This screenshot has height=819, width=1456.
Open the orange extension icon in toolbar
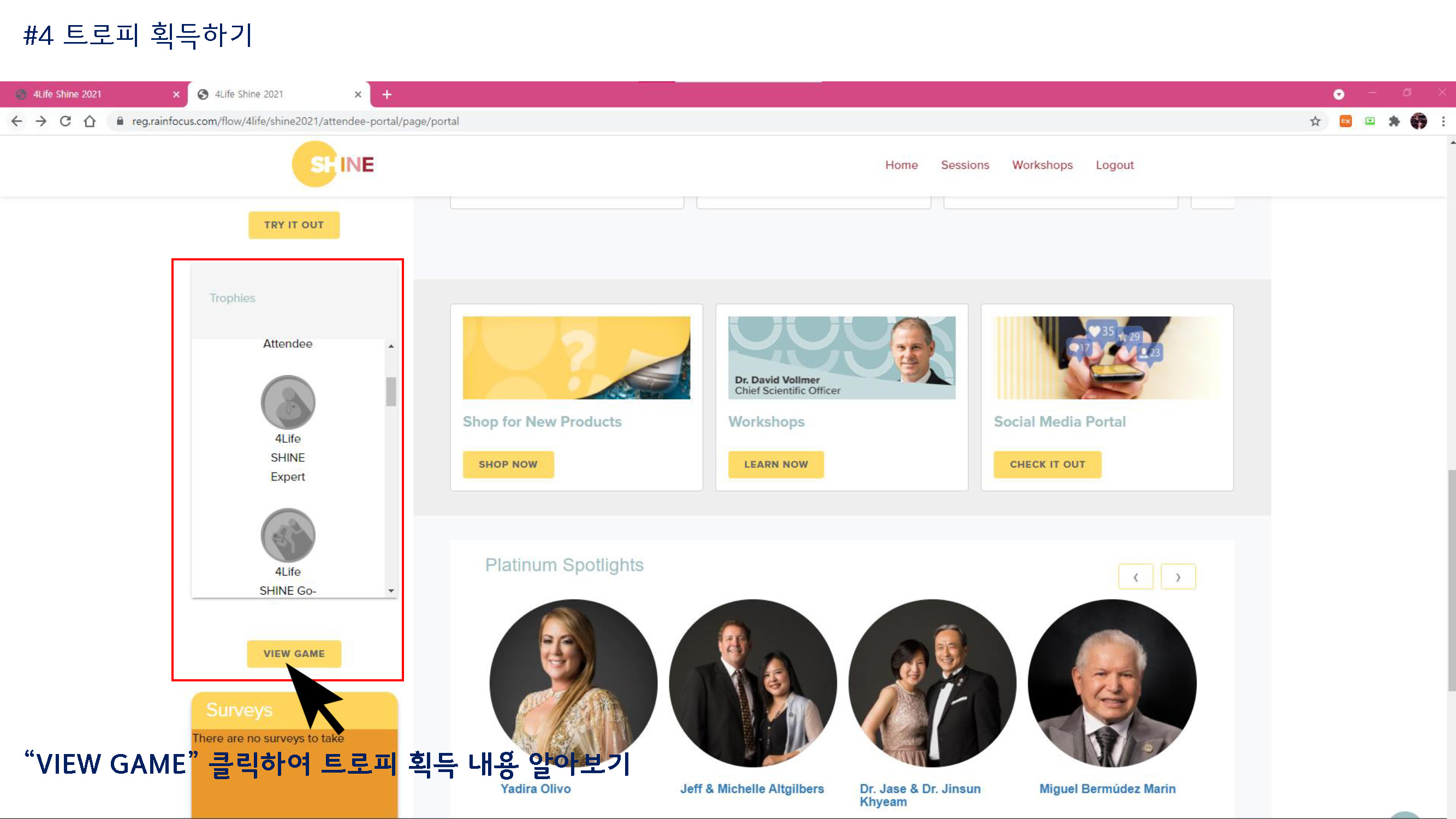tap(1345, 121)
